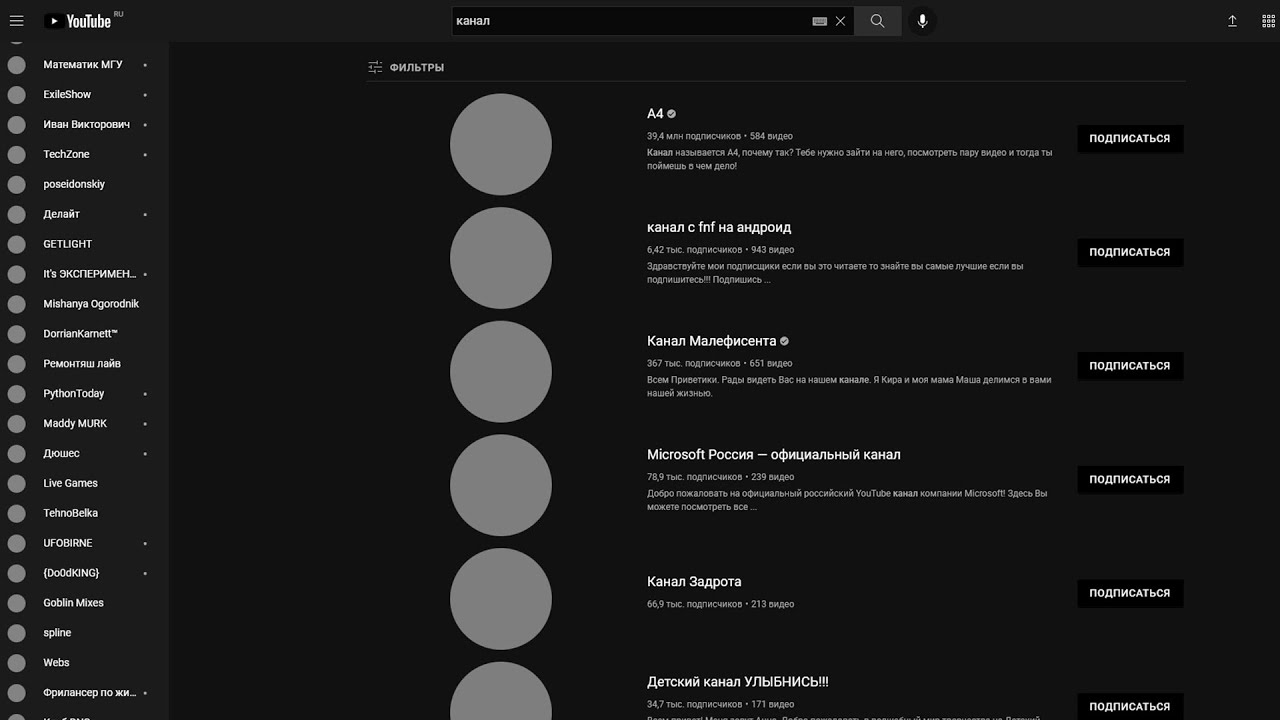
Task: Open Goblin Mixes subscription
Action: tap(84, 603)
